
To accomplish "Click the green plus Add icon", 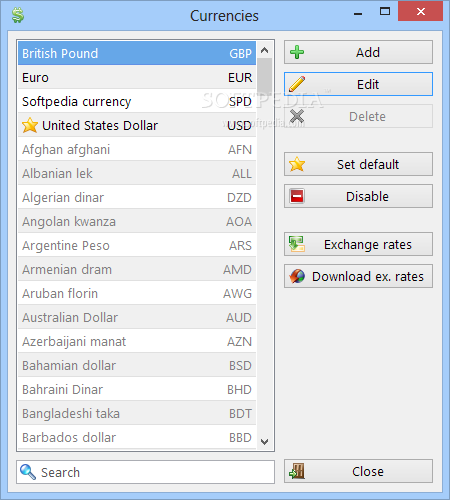I will coord(297,52).
